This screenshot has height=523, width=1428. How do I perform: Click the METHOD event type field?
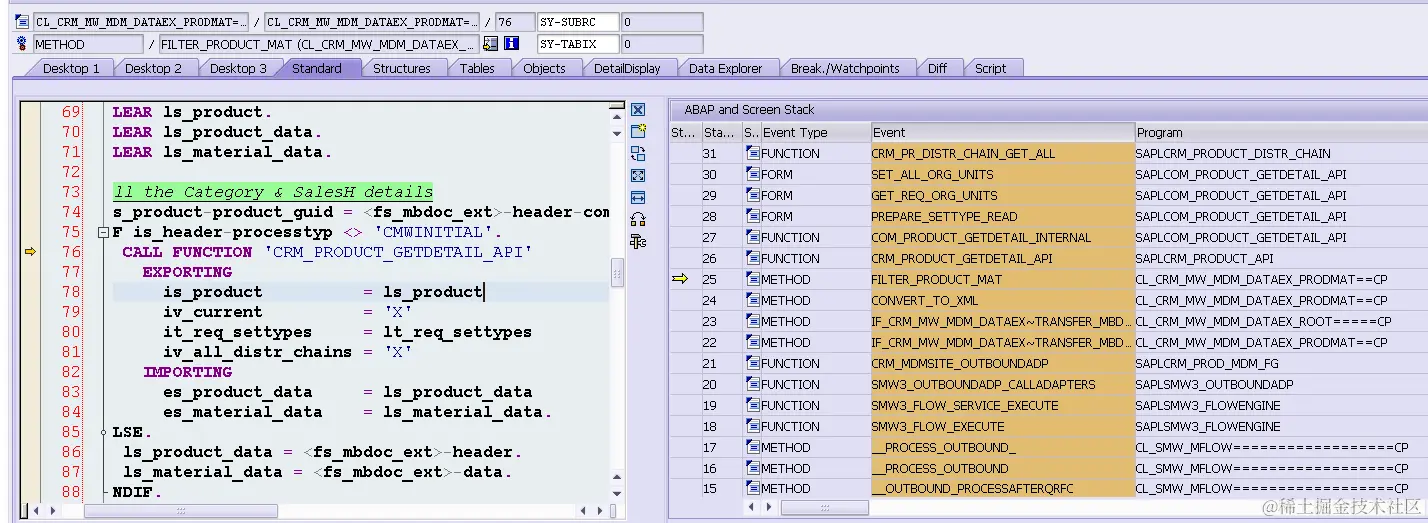point(88,44)
